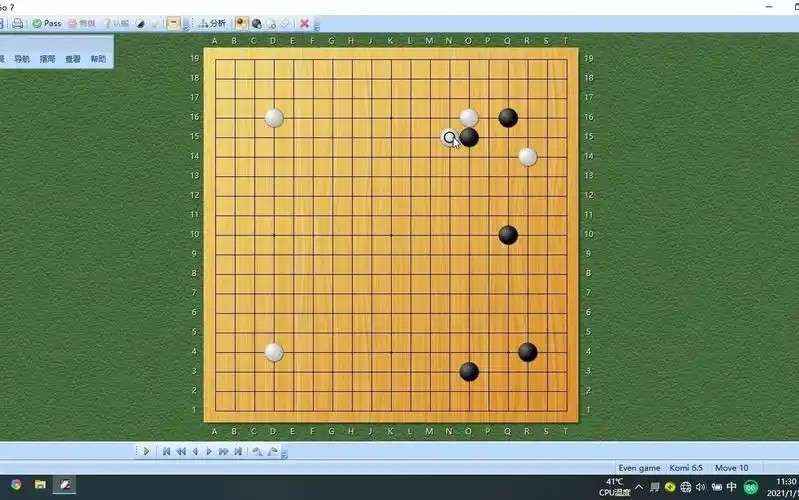Jump to the first move
The width and height of the screenshot is (799, 500).
(x=166, y=451)
